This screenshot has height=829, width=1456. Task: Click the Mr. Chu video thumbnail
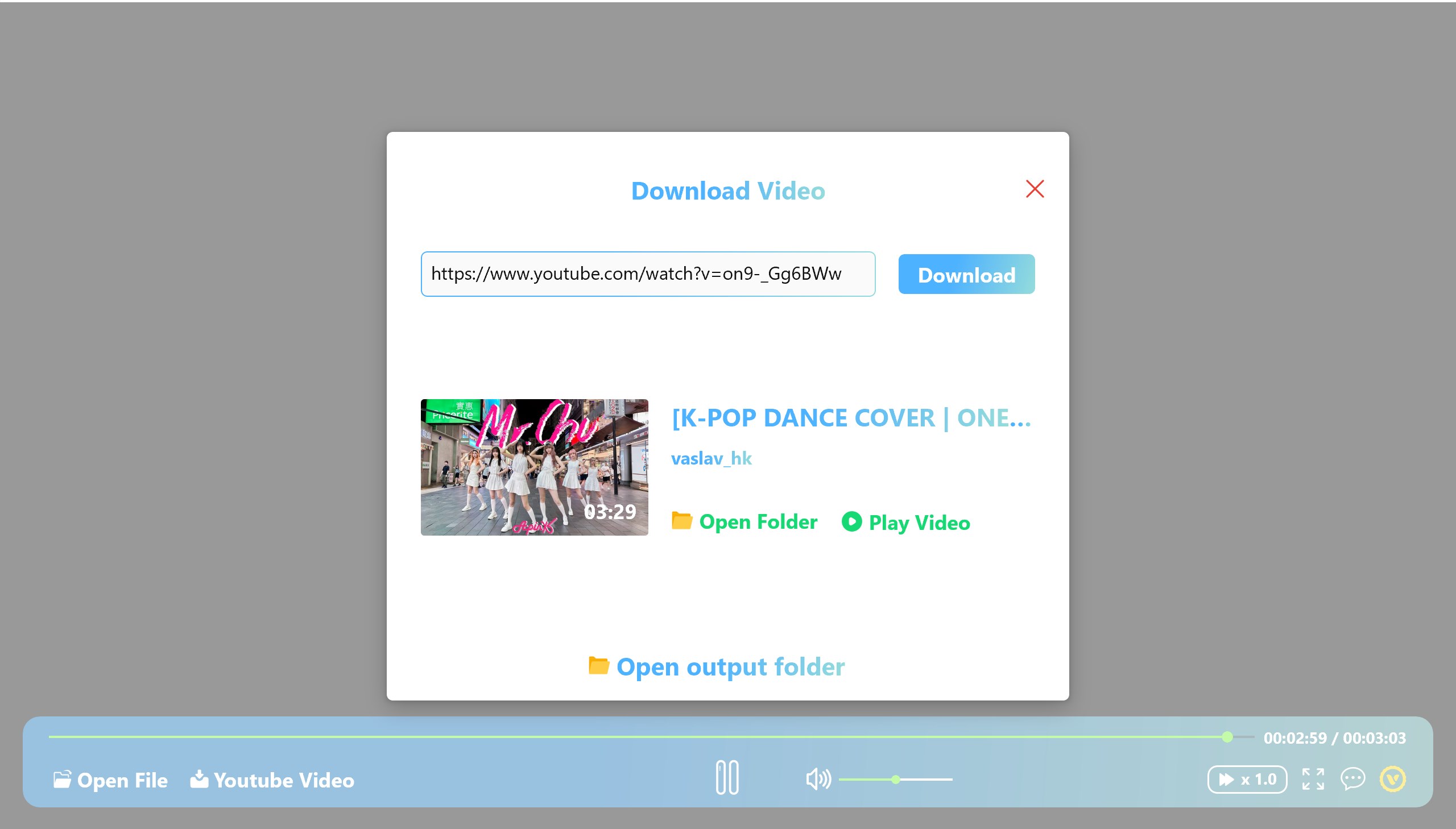[x=533, y=467]
